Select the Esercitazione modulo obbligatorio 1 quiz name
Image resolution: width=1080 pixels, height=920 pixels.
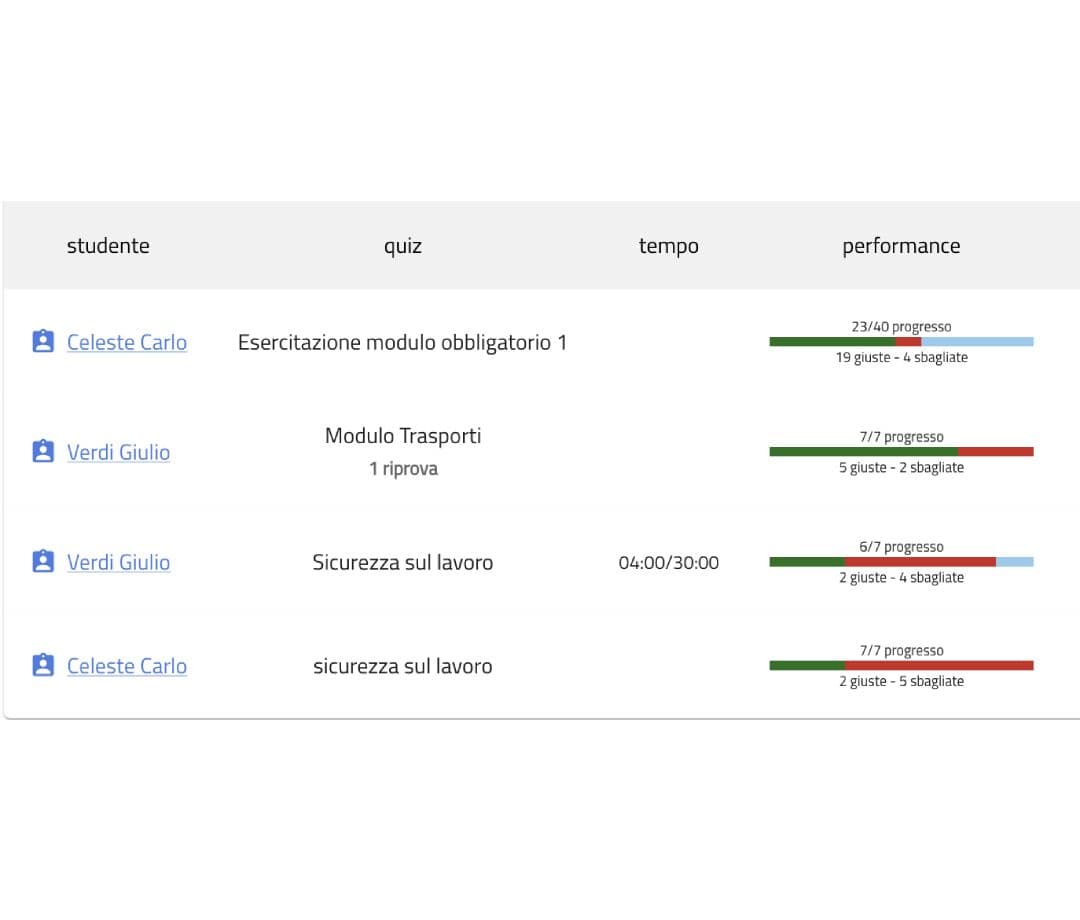(402, 342)
